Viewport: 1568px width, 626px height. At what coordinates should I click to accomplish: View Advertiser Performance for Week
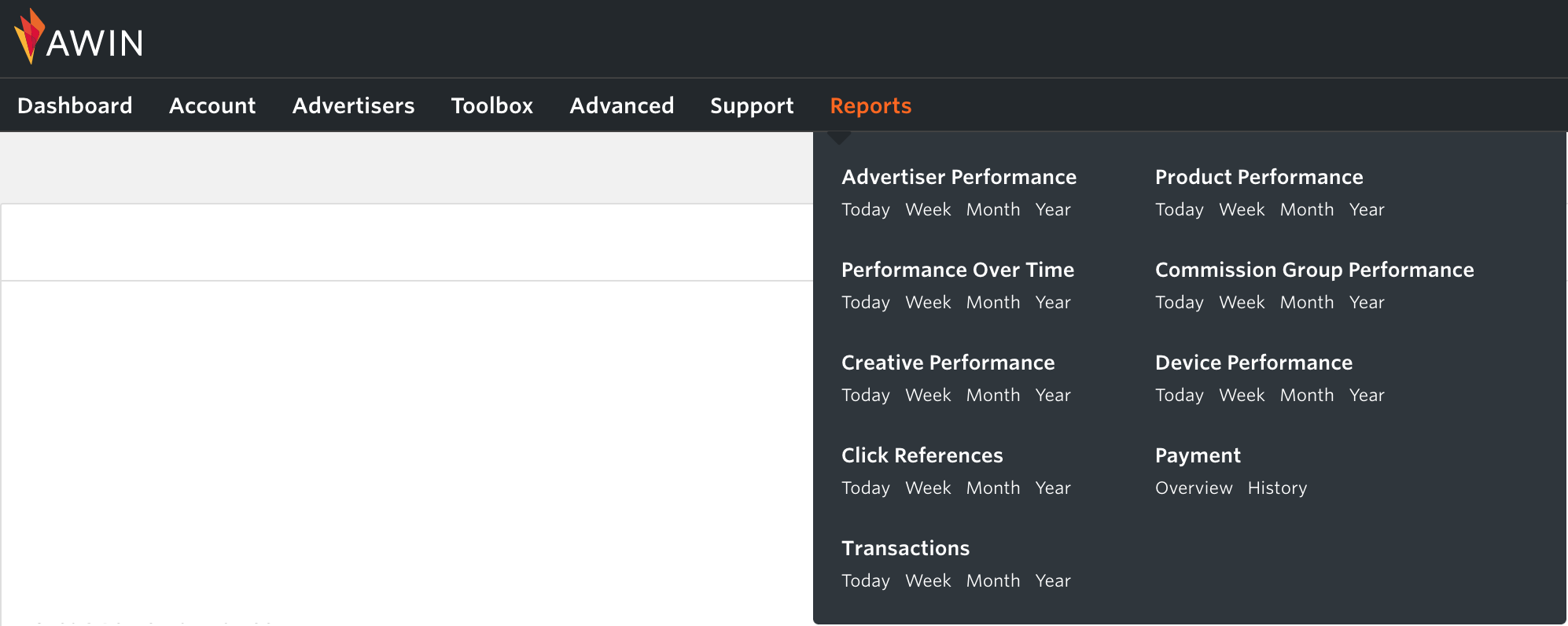point(928,210)
